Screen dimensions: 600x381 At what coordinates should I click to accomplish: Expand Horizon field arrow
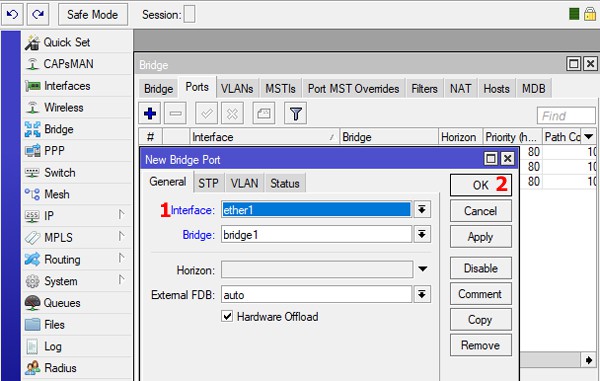(422, 269)
